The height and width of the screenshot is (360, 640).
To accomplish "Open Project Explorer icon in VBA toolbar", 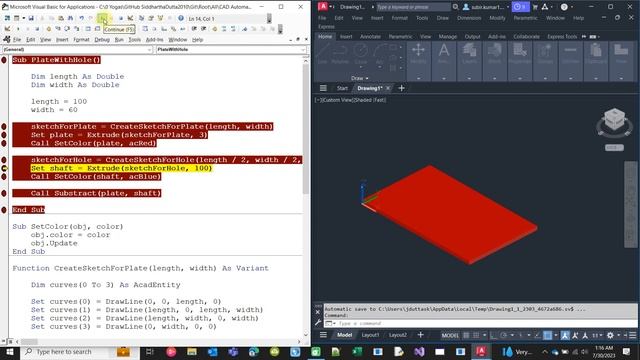I will pos(141,18).
